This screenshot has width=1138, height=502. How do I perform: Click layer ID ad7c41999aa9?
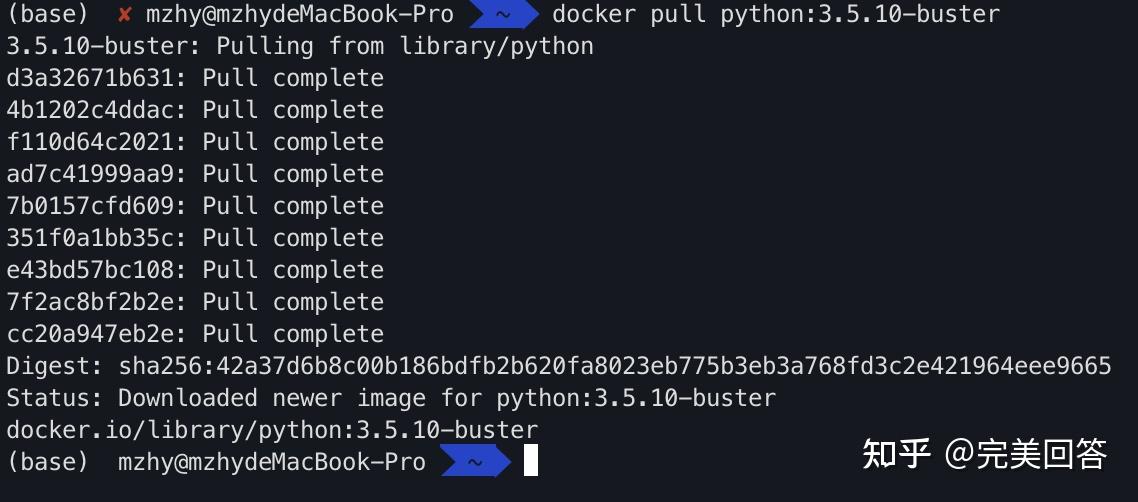[90, 174]
